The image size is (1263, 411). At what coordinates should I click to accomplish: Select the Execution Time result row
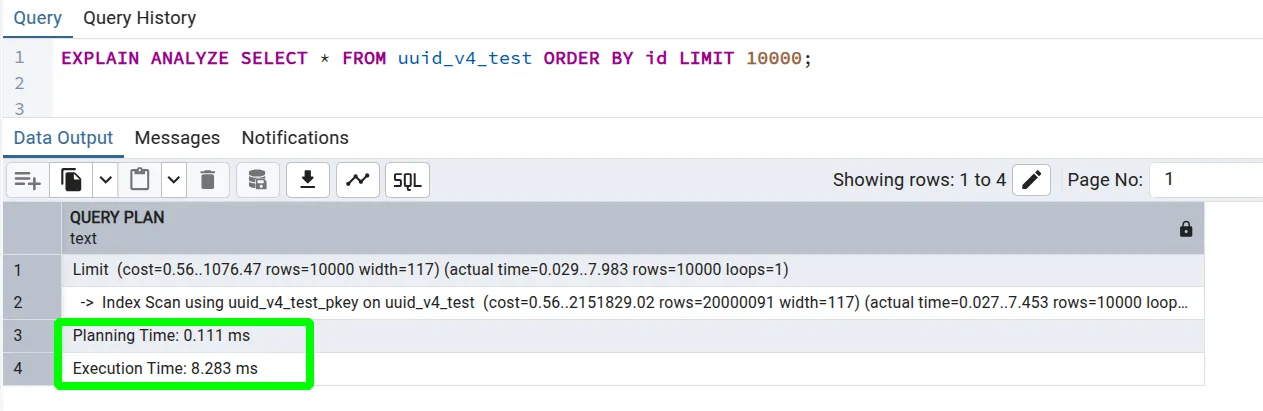[165, 369]
